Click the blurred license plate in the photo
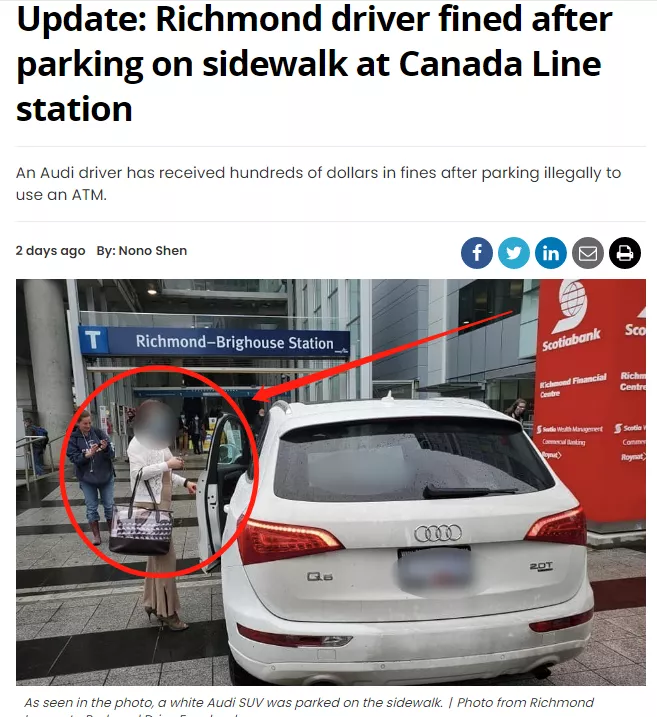 434,568
